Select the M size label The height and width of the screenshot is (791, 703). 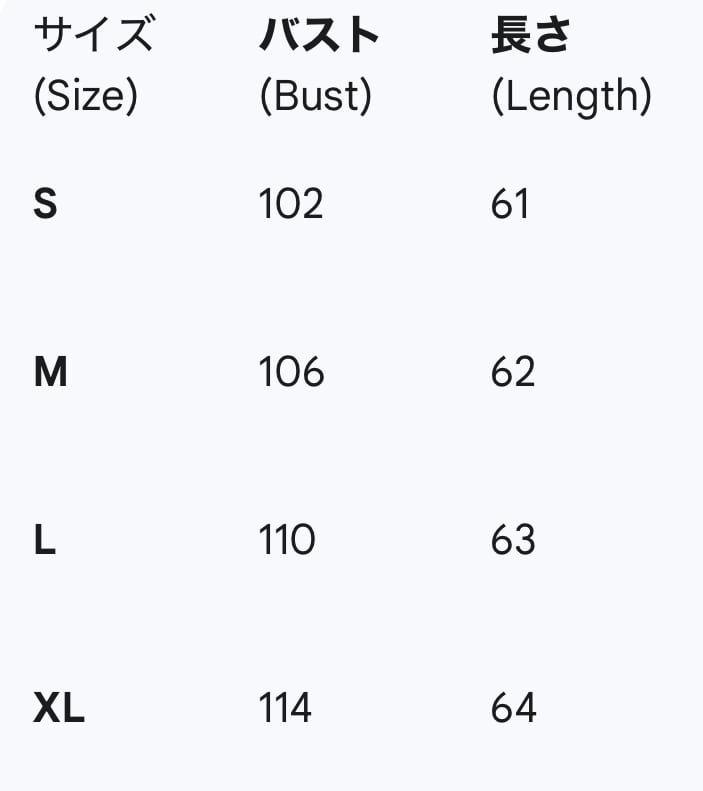click(51, 373)
